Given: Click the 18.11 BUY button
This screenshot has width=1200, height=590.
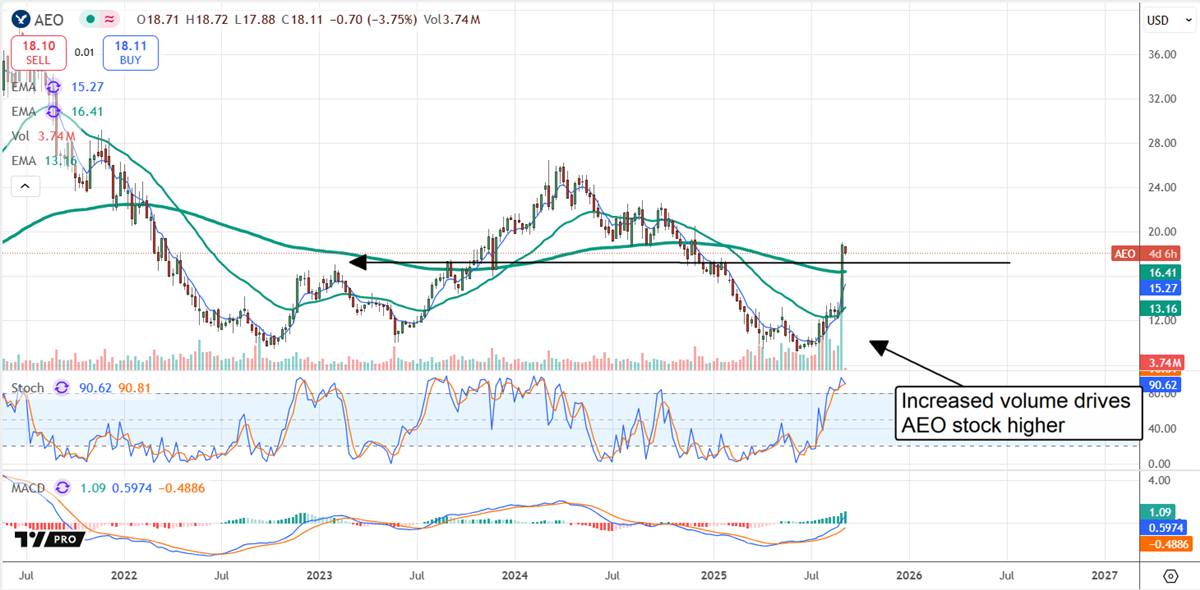Looking at the screenshot, I should [131, 52].
